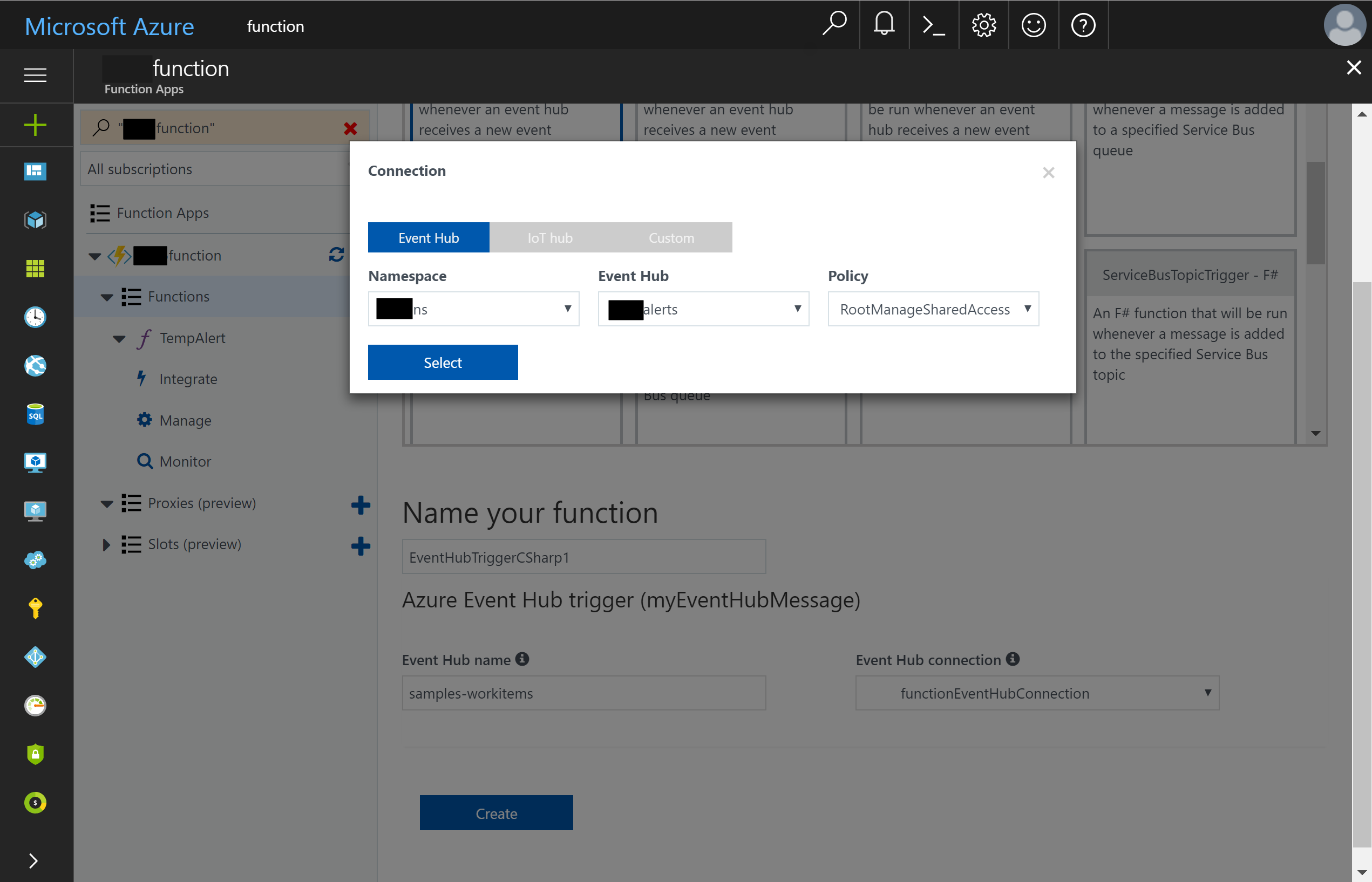The image size is (1372, 882).
Task: Open Security Center shield lock icon
Action: click(x=36, y=754)
